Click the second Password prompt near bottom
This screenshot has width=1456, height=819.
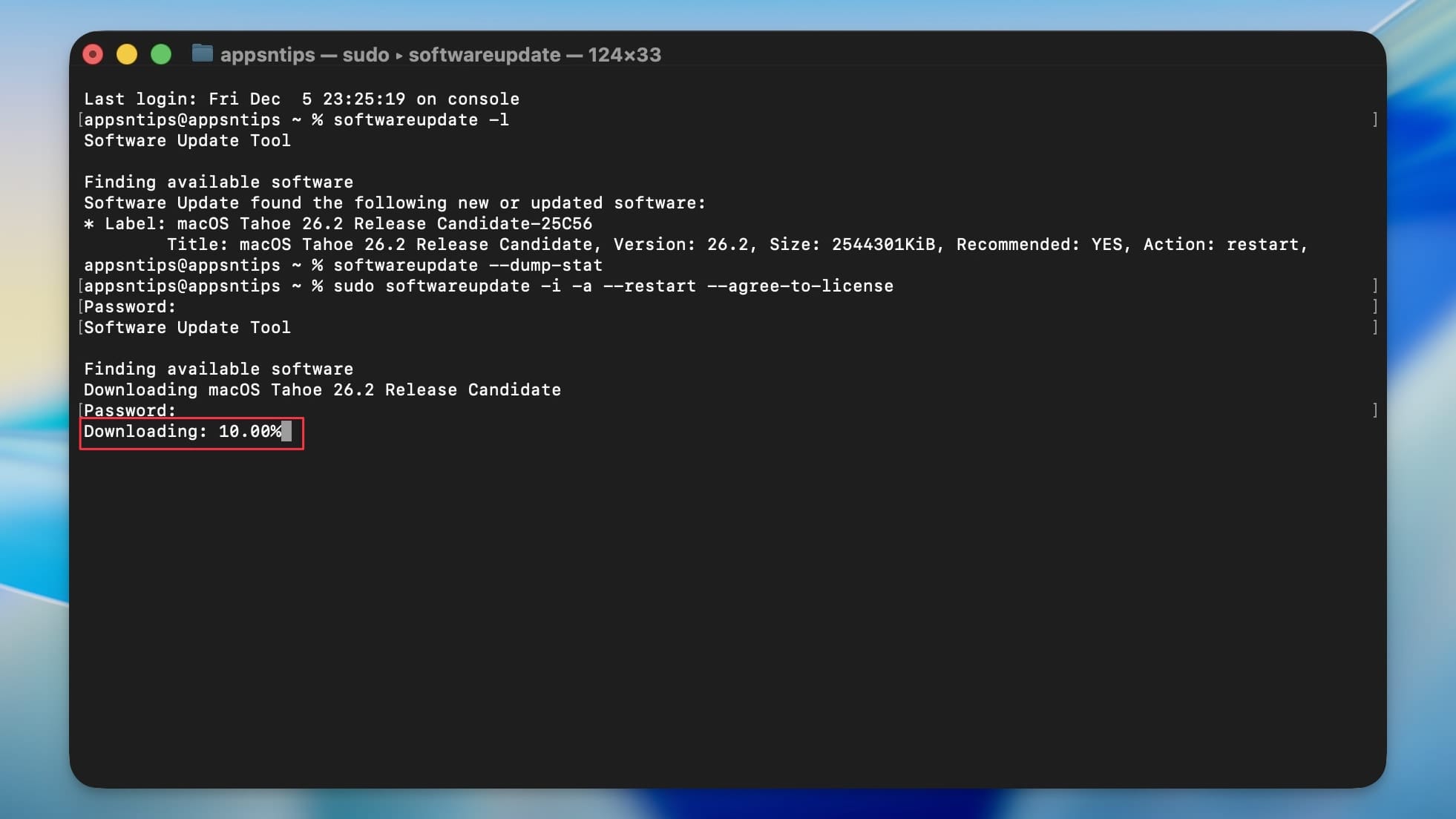pyautogui.click(x=130, y=410)
